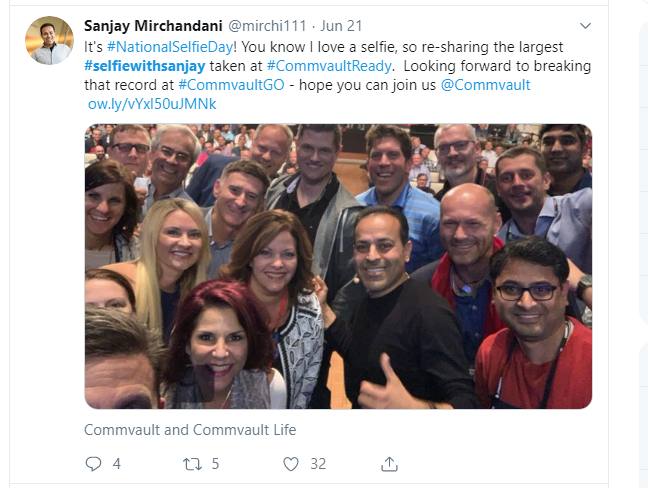Viewport: 648px width, 488px height.
Task: Click the retweet count of 5
Action: tap(215, 464)
